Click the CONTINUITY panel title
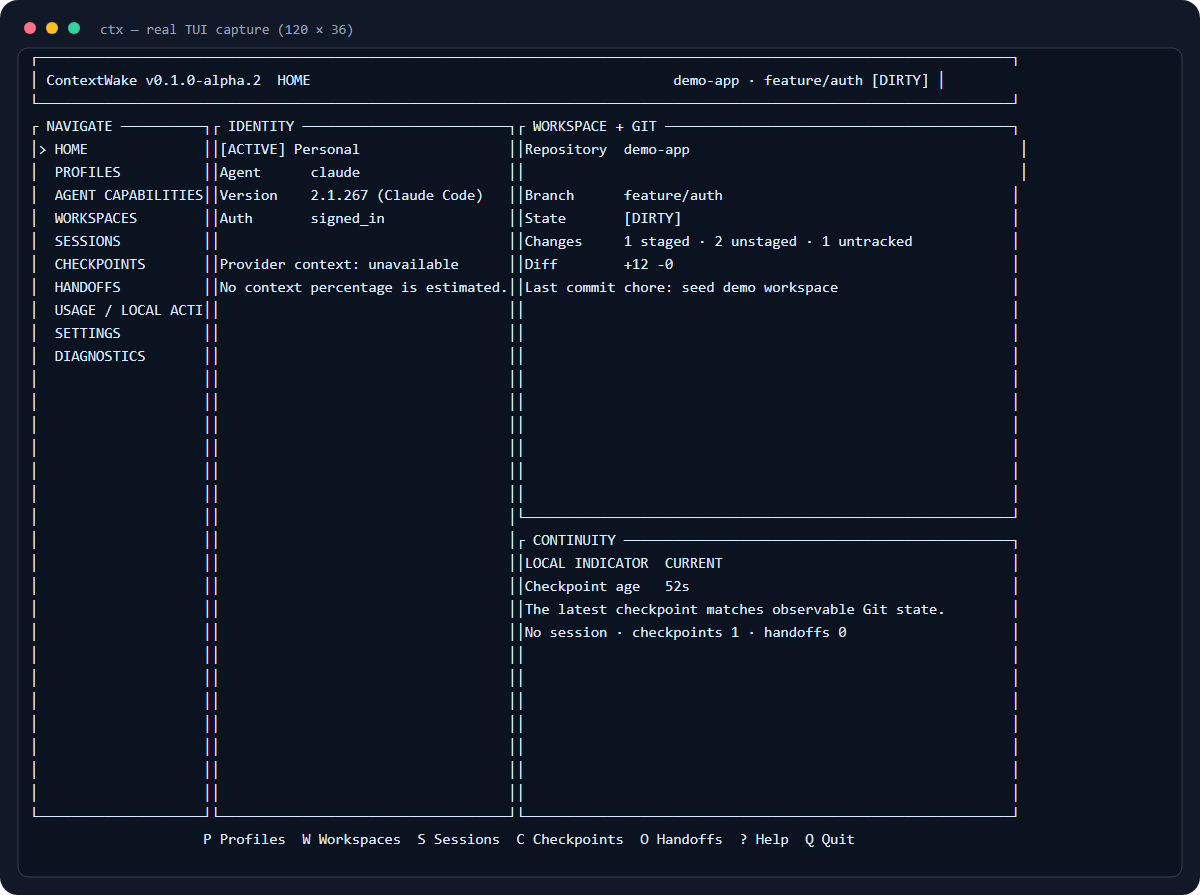The height and width of the screenshot is (895, 1200). pos(574,540)
